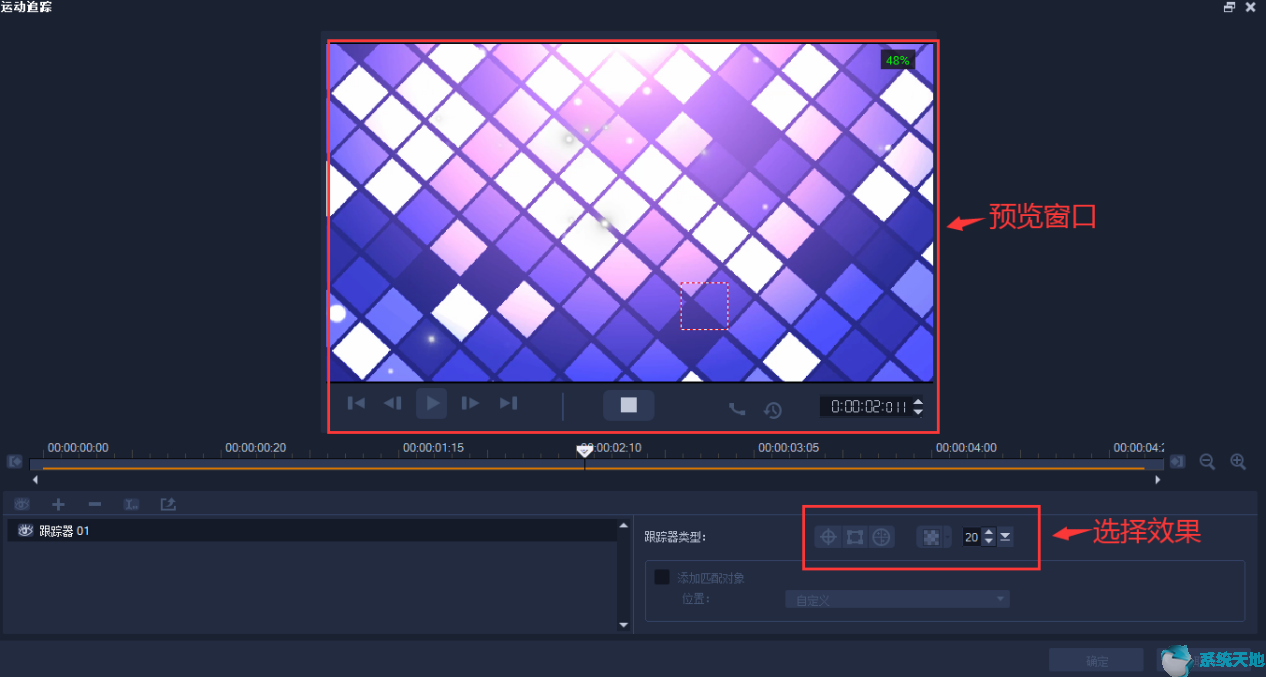
Task: Remove the tracker with minus icon
Action: 95,504
